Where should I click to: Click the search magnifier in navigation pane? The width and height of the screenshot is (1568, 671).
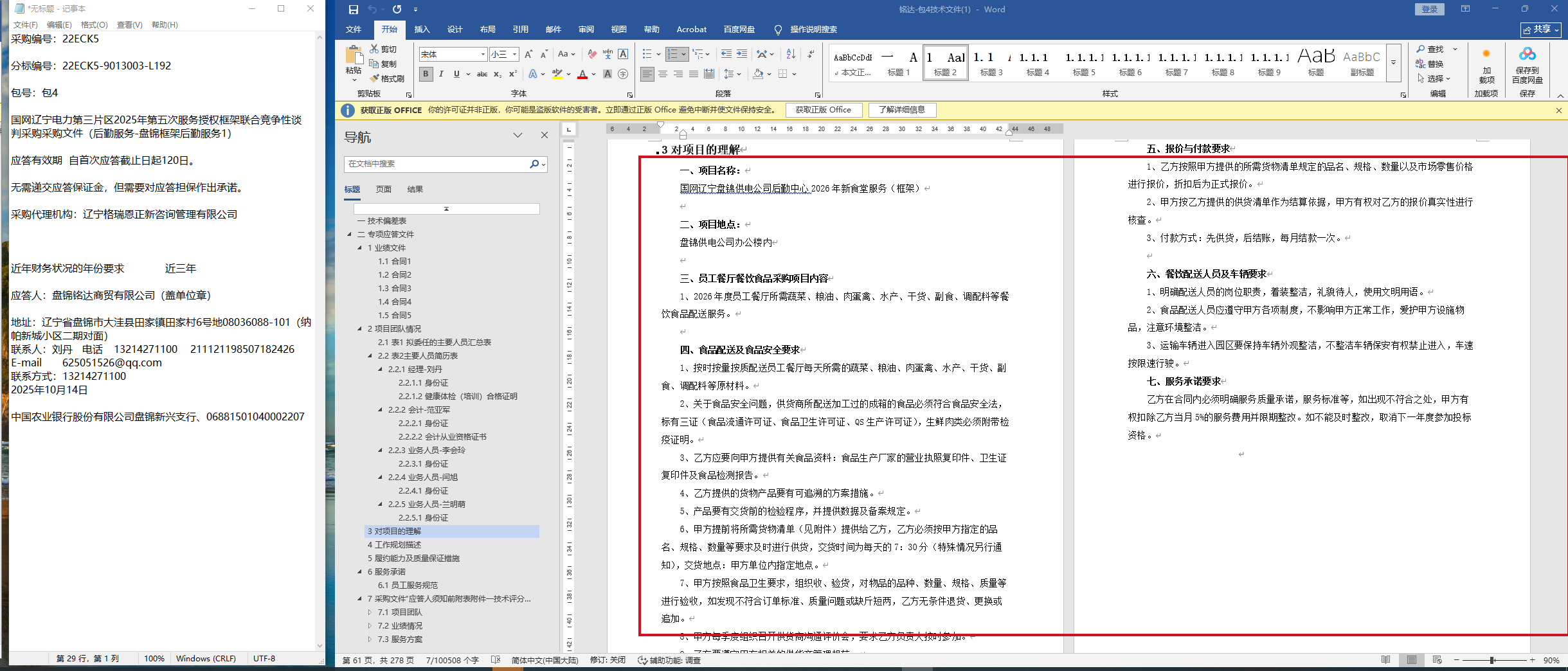534,164
